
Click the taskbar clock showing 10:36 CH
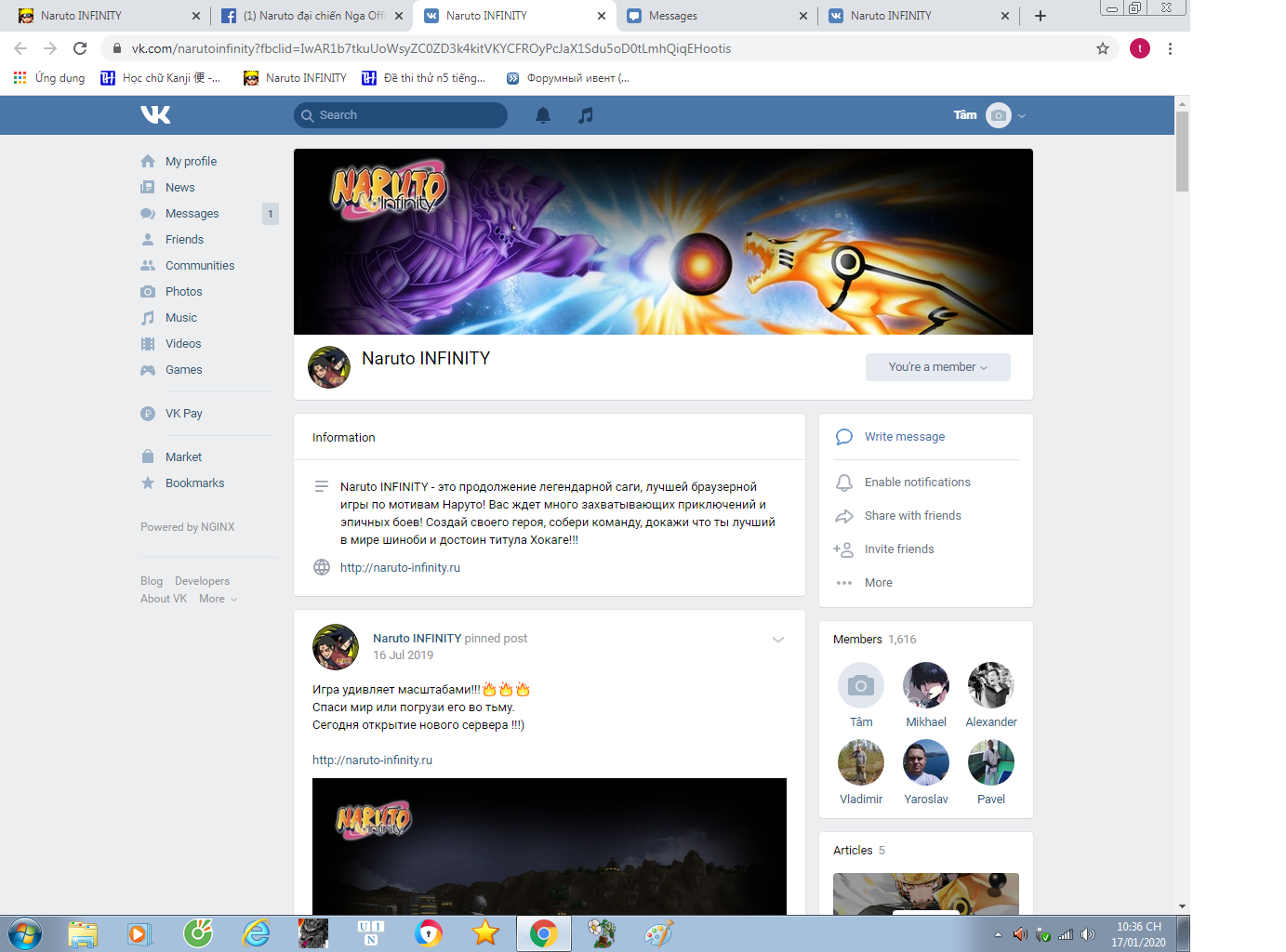pyautogui.click(x=1138, y=934)
